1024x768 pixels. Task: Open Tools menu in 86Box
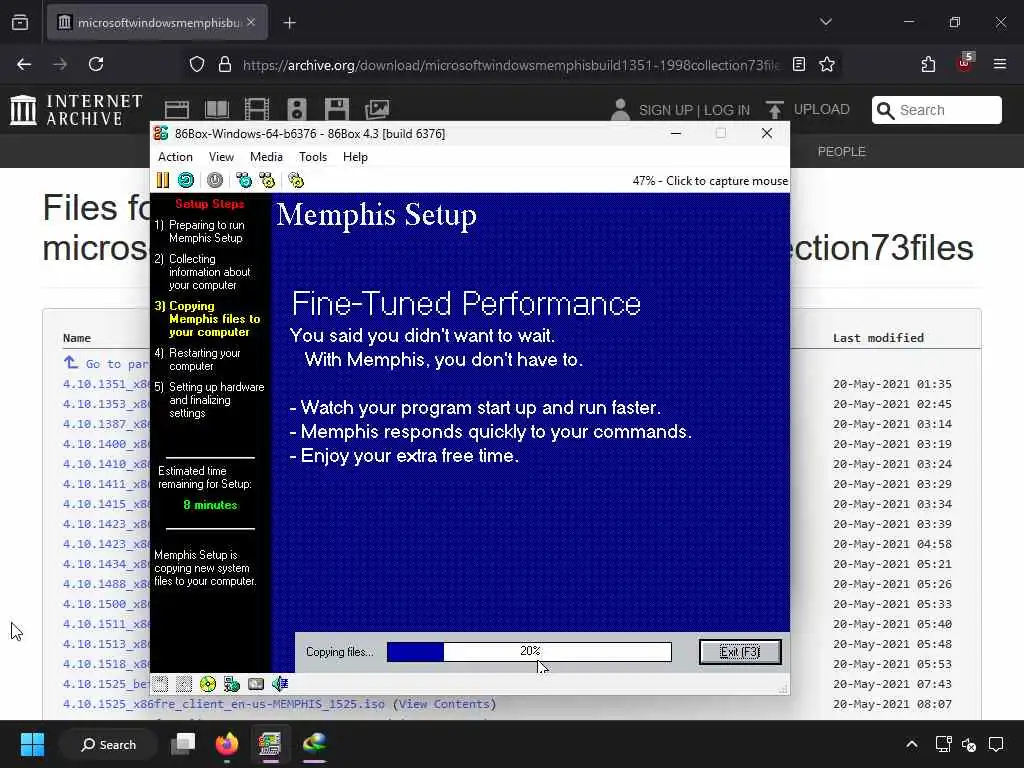313,157
